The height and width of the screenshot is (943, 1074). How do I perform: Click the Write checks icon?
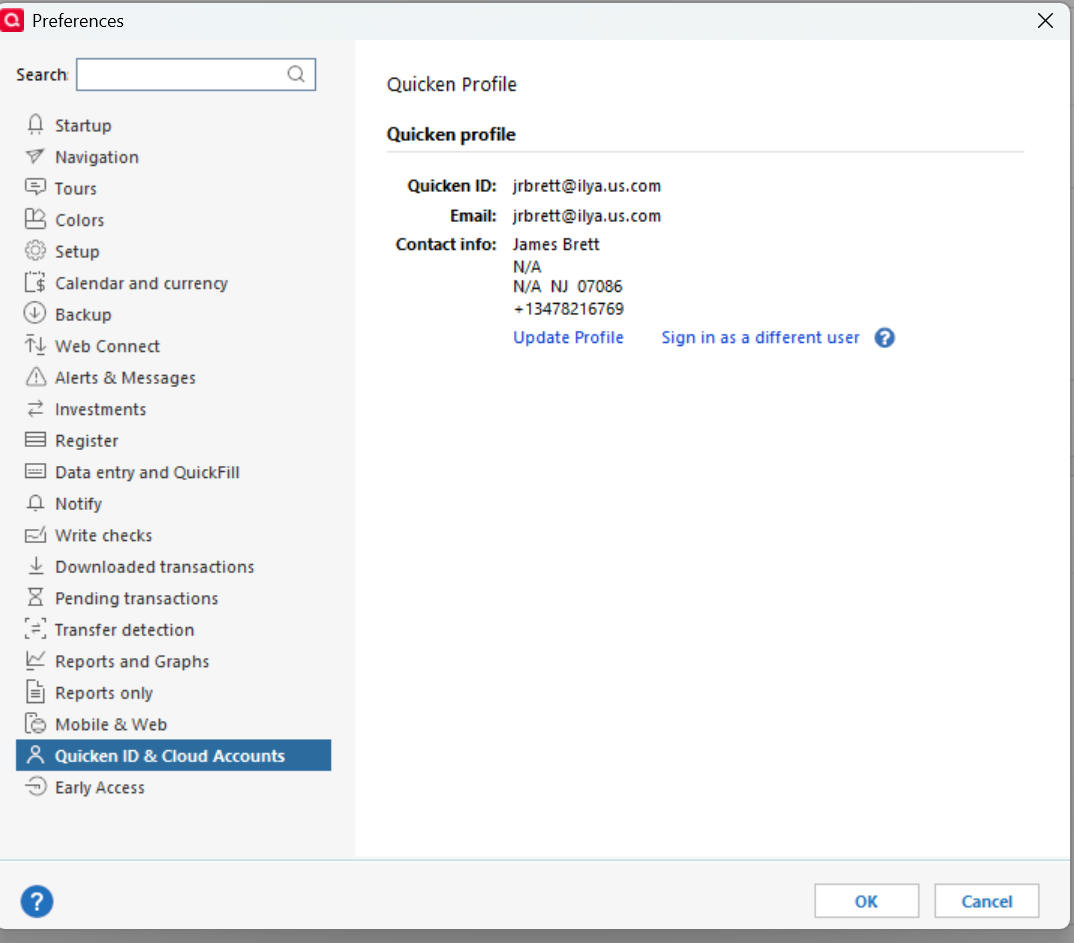click(35, 535)
